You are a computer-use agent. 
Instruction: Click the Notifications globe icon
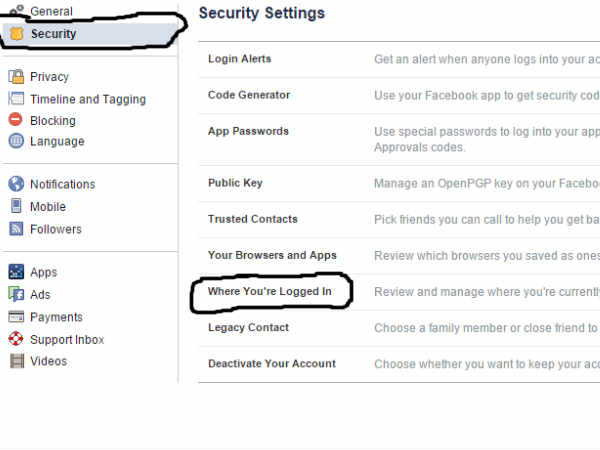tap(16, 184)
